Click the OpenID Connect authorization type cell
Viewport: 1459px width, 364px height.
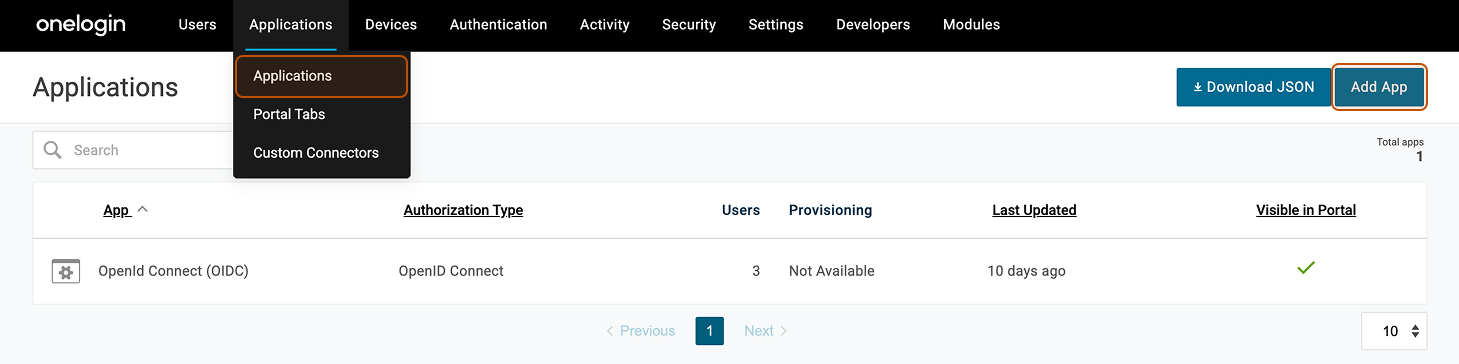451,271
